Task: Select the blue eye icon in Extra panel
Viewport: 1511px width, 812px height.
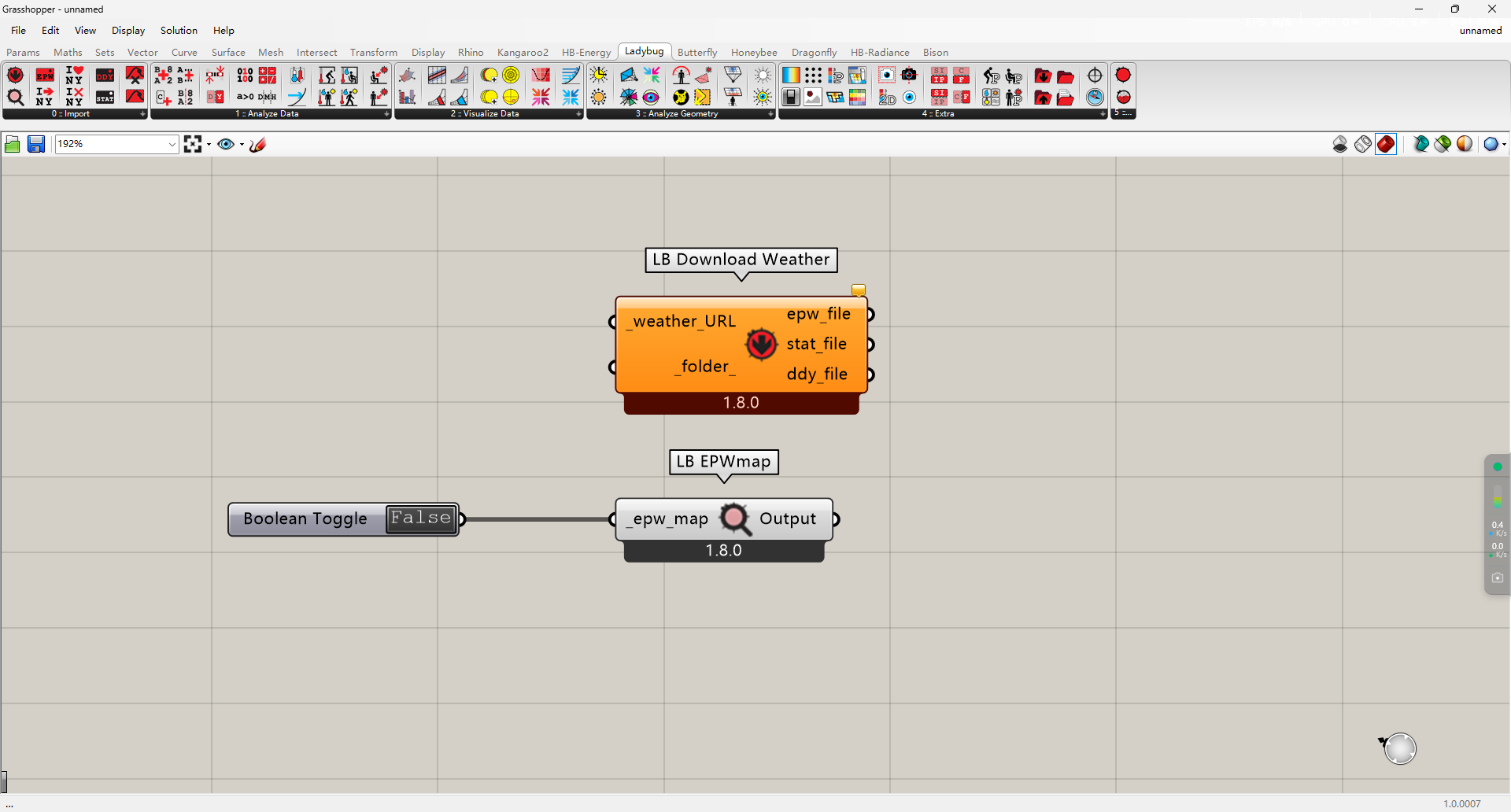Action: pyautogui.click(x=909, y=98)
